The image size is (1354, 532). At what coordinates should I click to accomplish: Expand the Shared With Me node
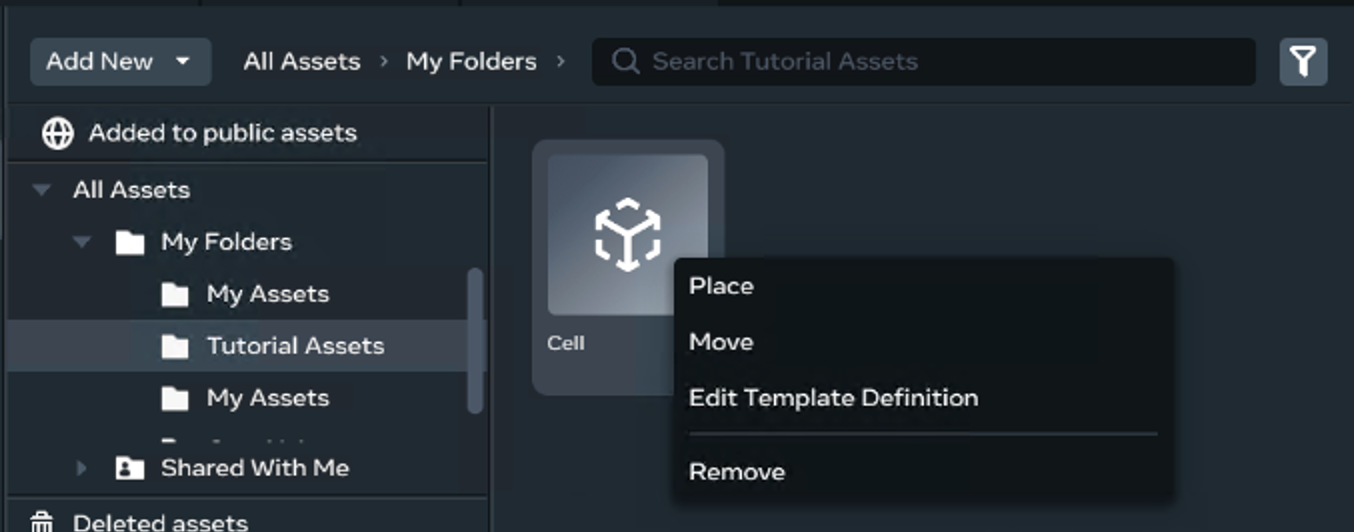(83, 467)
